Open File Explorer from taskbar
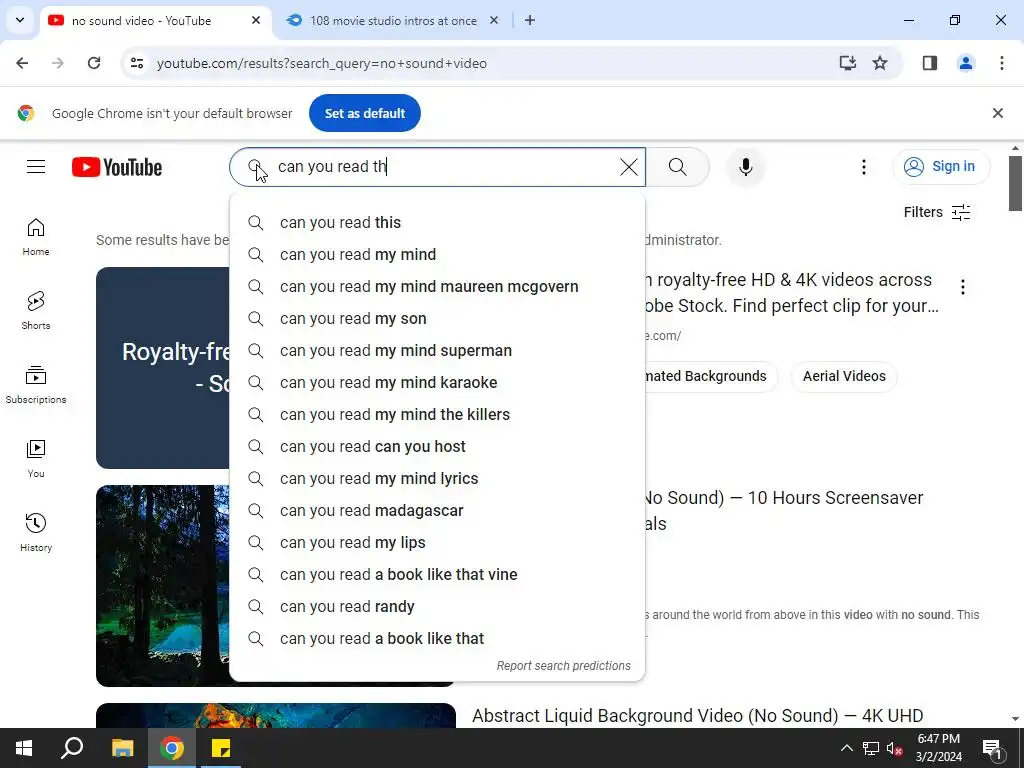The image size is (1024, 768). coord(122,748)
